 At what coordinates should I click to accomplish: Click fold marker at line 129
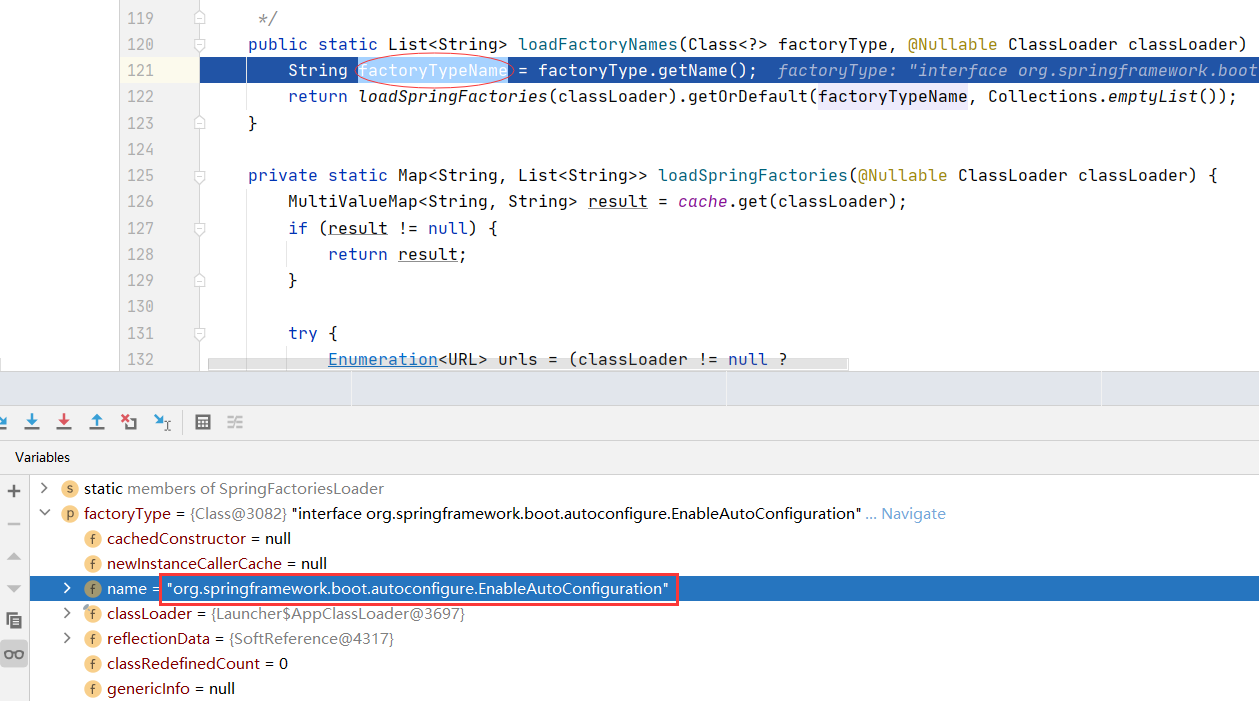(x=199, y=281)
